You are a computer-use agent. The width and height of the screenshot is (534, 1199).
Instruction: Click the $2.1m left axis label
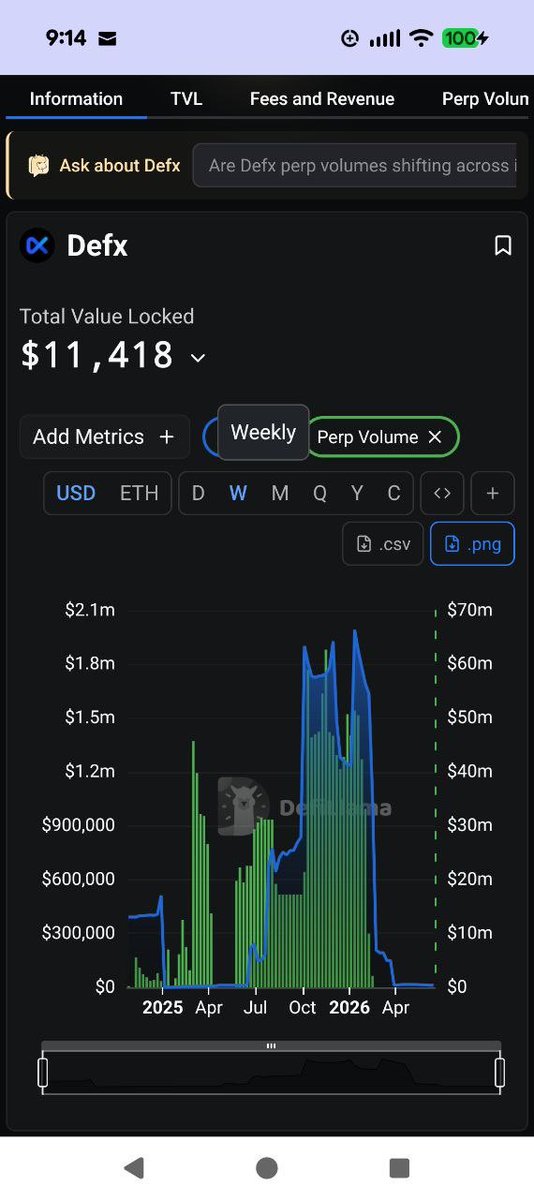point(90,609)
